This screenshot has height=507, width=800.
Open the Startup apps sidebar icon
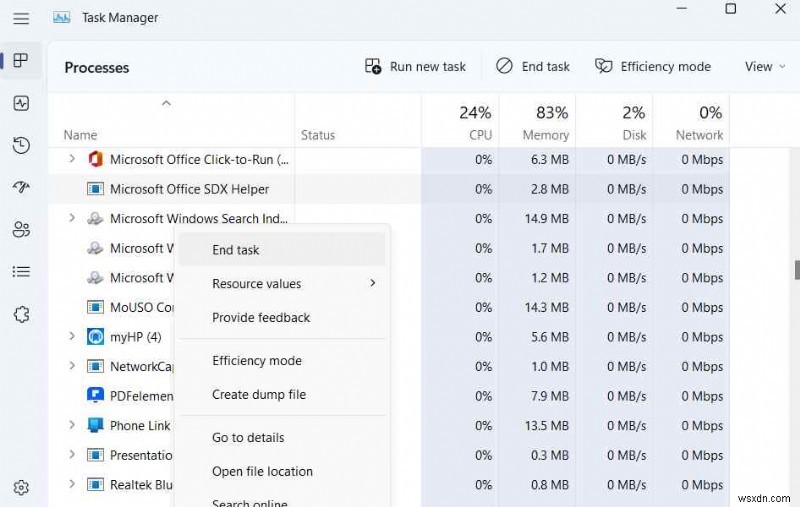pyautogui.click(x=21, y=187)
